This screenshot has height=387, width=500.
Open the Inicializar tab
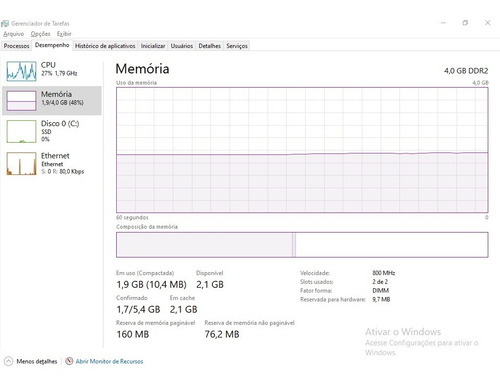(153, 46)
